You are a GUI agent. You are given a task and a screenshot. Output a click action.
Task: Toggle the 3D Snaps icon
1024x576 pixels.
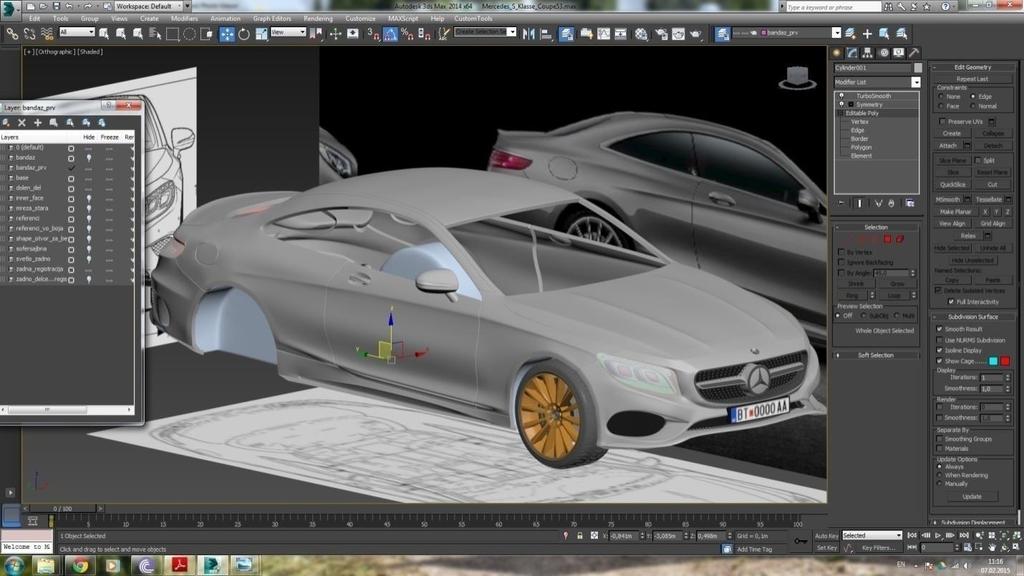tap(373, 33)
